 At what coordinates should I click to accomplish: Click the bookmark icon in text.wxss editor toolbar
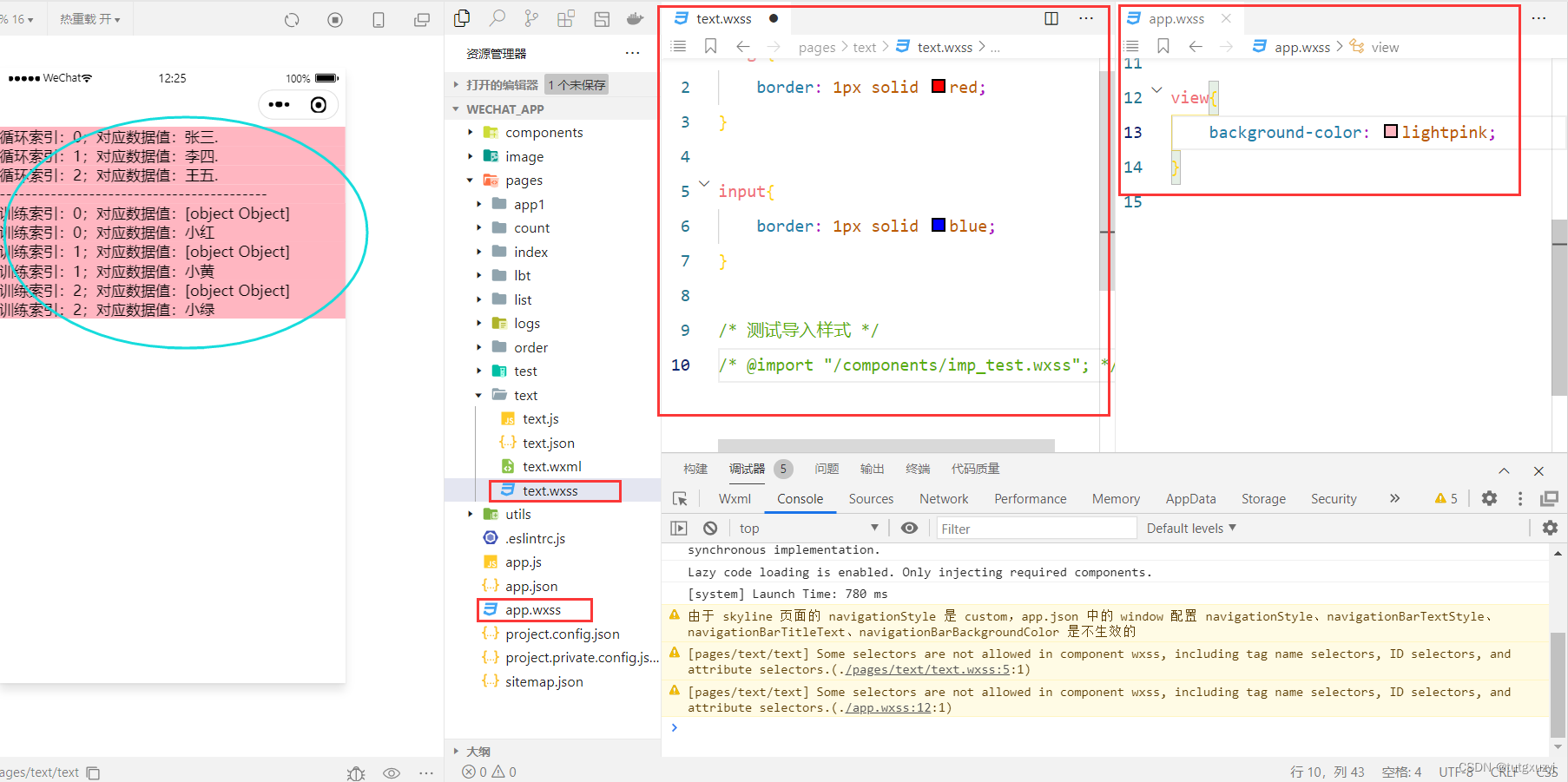[710, 46]
